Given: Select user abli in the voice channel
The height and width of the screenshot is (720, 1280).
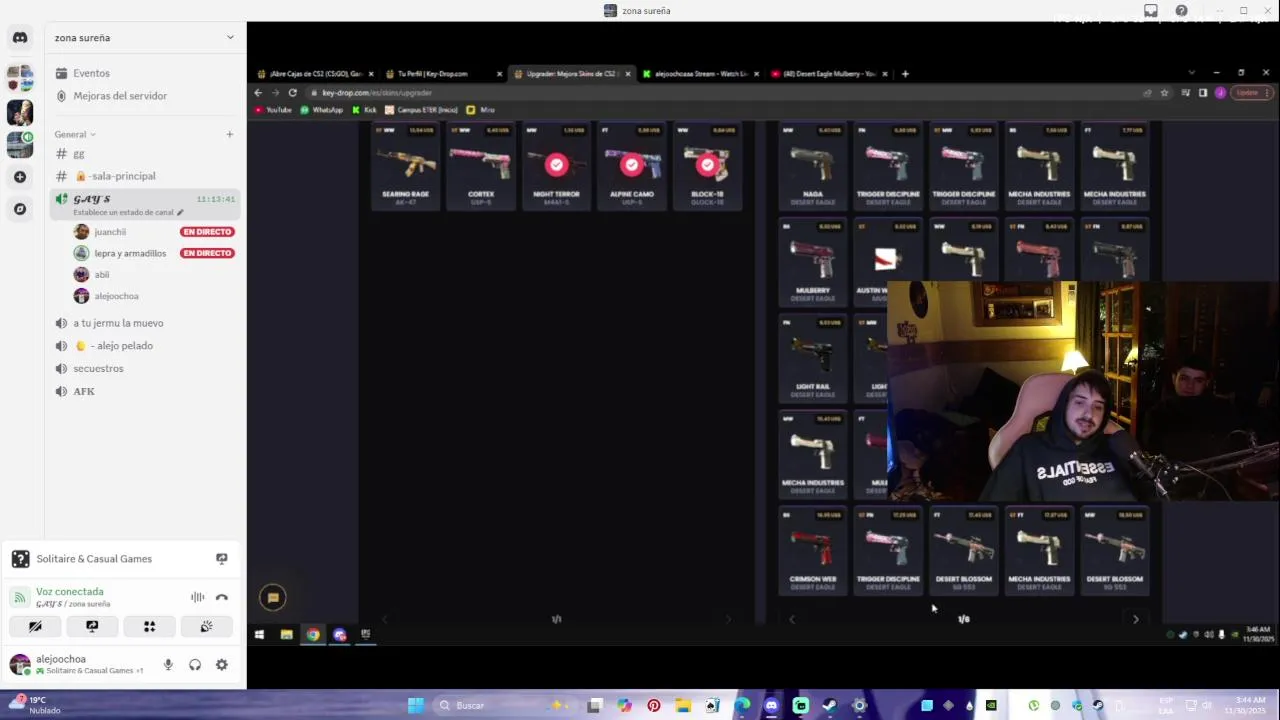Looking at the screenshot, I should point(102,275).
